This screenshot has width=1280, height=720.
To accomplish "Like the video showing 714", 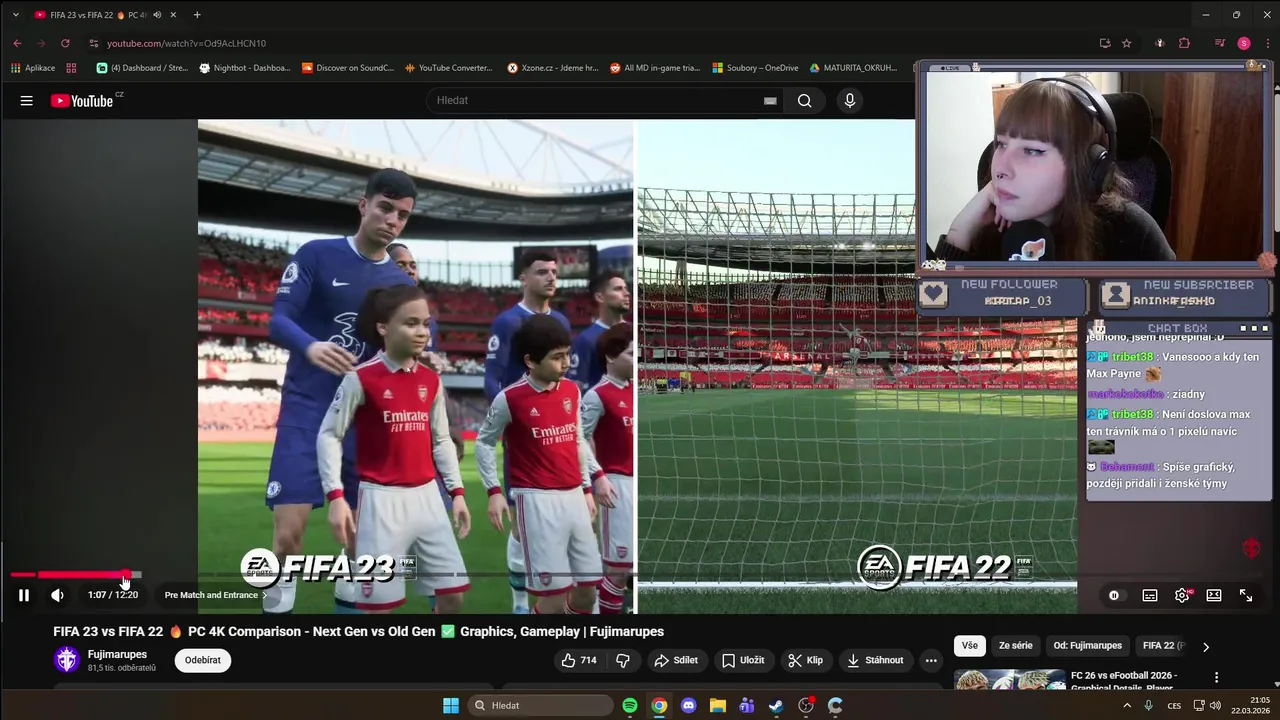I will click(x=579, y=660).
